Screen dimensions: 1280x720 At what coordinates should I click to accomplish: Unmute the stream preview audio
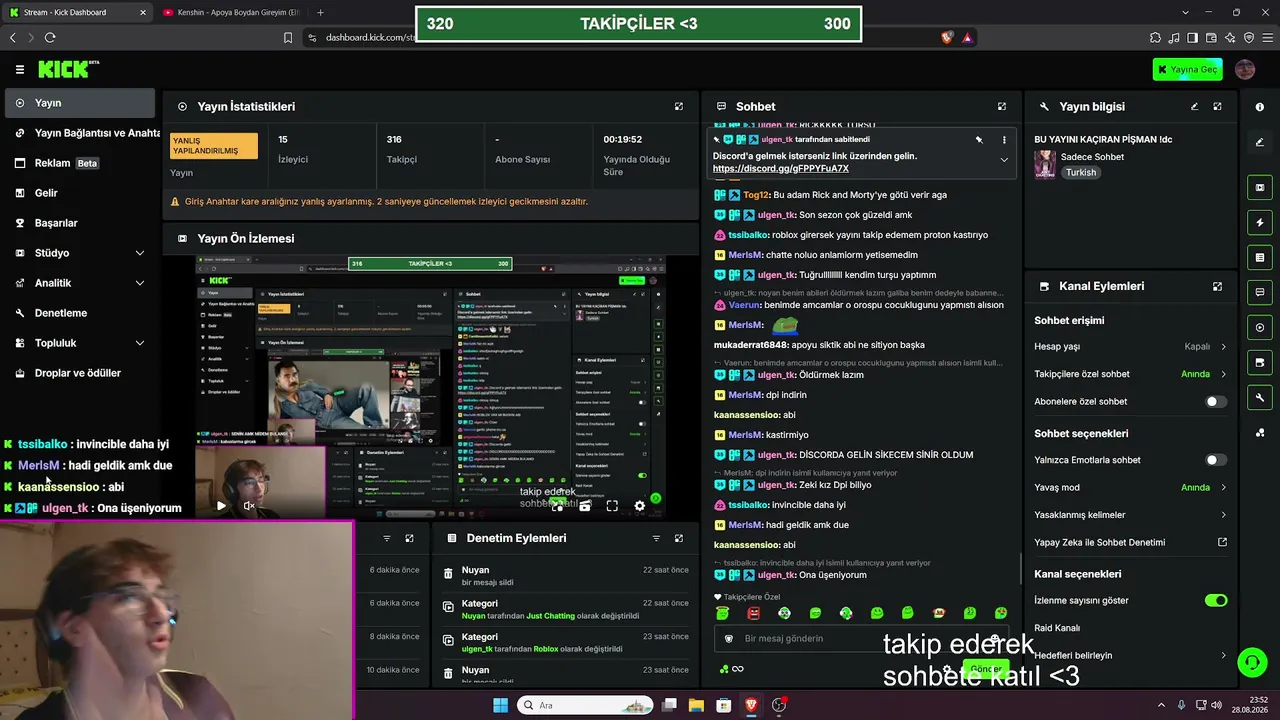249,506
